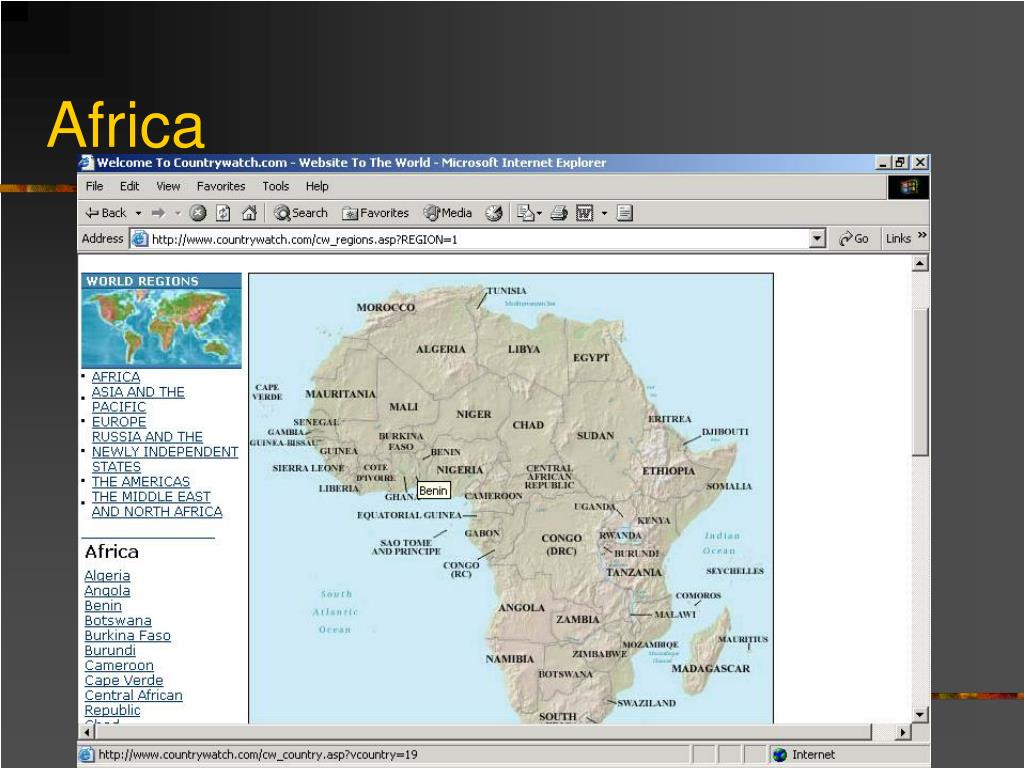Open the Search toolbar button
This screenshot has height=768, width=1024.
pos(300,213)
